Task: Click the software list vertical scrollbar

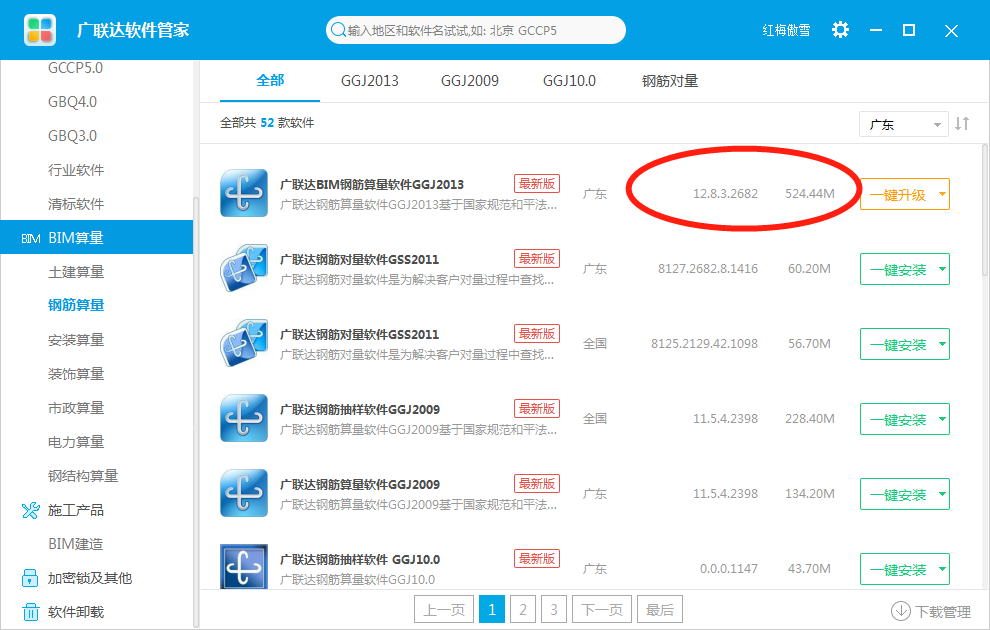Action: [985, 210]
